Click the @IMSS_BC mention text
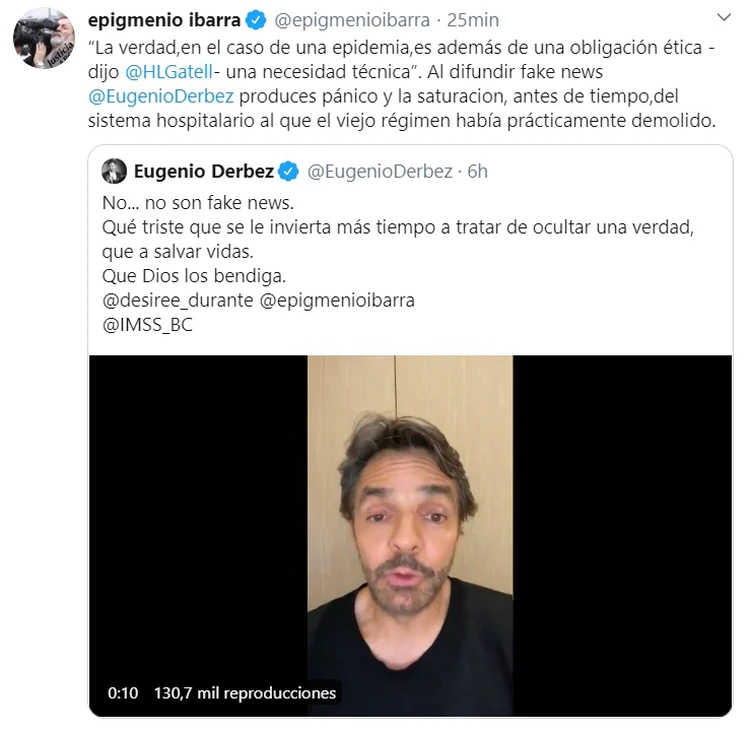This screenshot has height=731, width=750. point(147,325)
